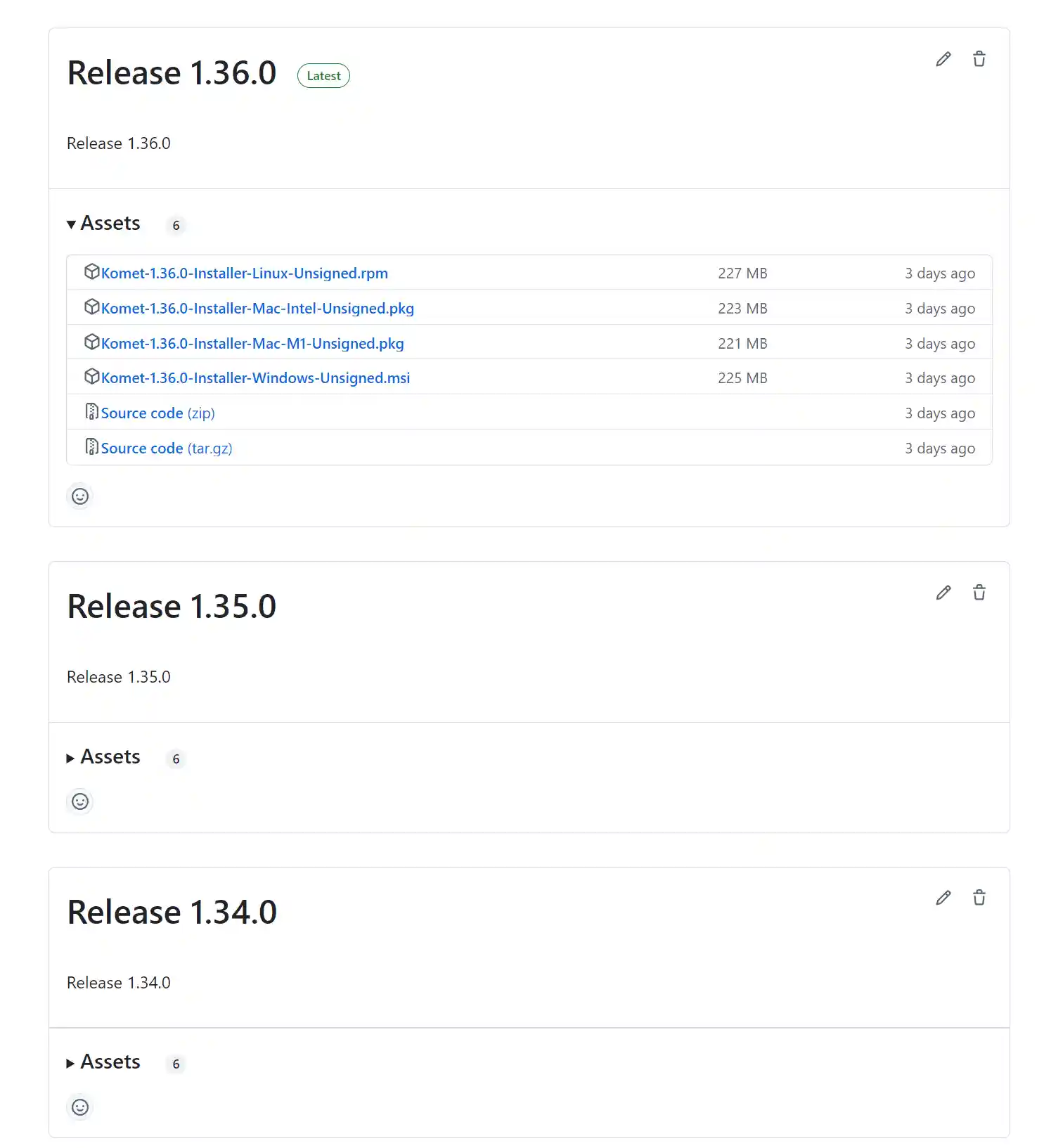Delete Release 1.34.0 via the trash icon
This screenshot has width=1044, height=1148.
[979, 898]
